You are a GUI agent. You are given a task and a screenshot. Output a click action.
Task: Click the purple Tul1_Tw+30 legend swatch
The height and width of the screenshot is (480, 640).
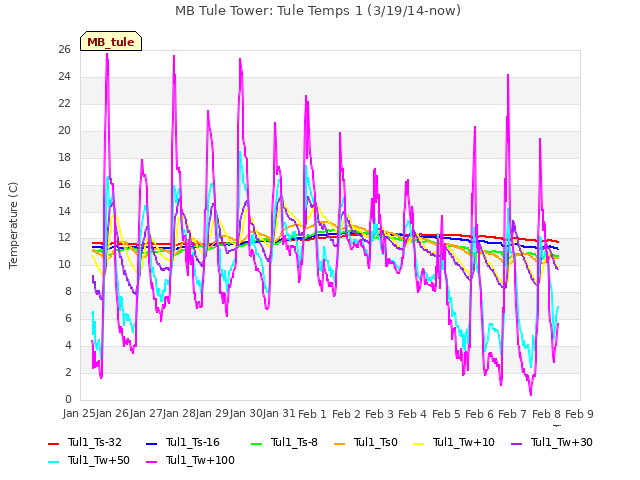[516, 443]
